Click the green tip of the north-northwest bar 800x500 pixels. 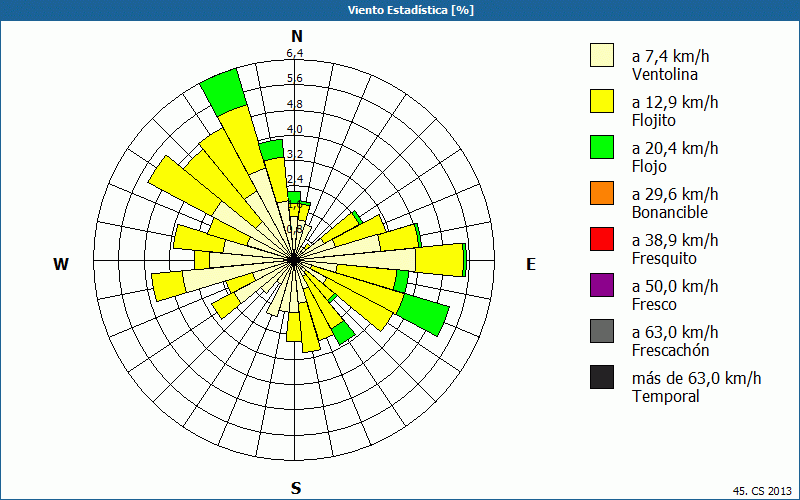click(224, 92)
